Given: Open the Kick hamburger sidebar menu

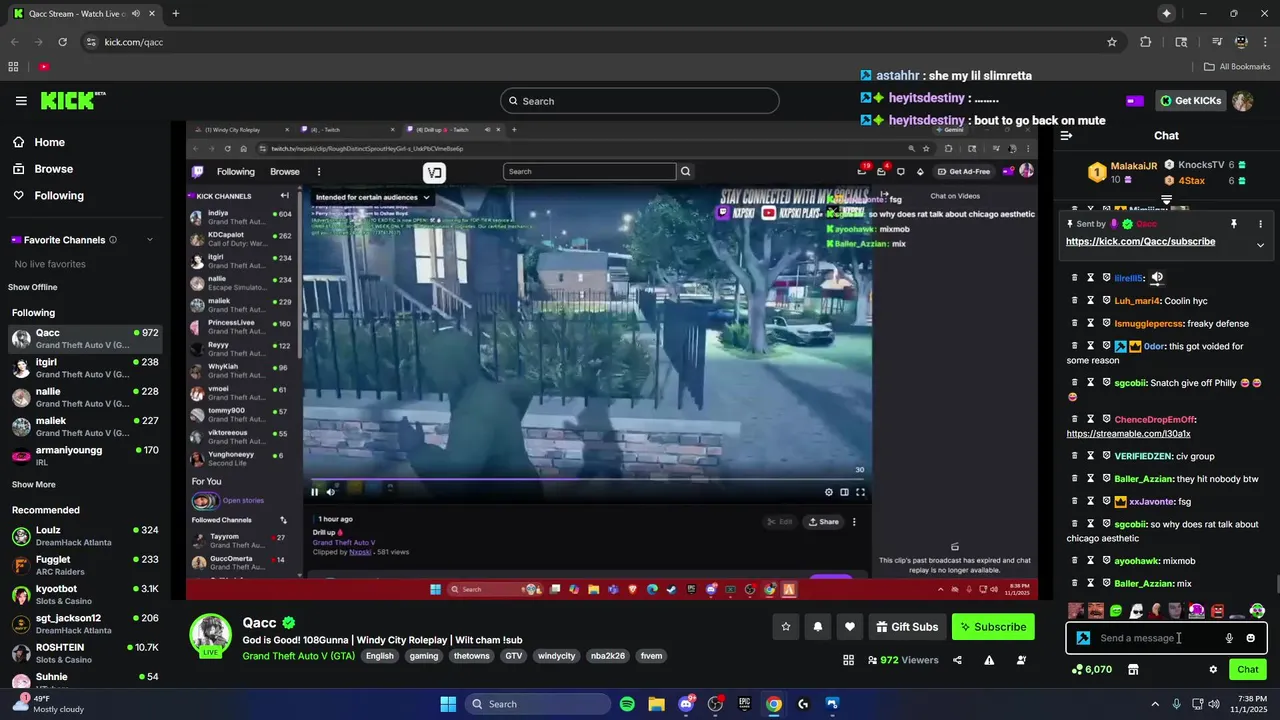Looking at the screenshot, I should [x=21, y=101].
